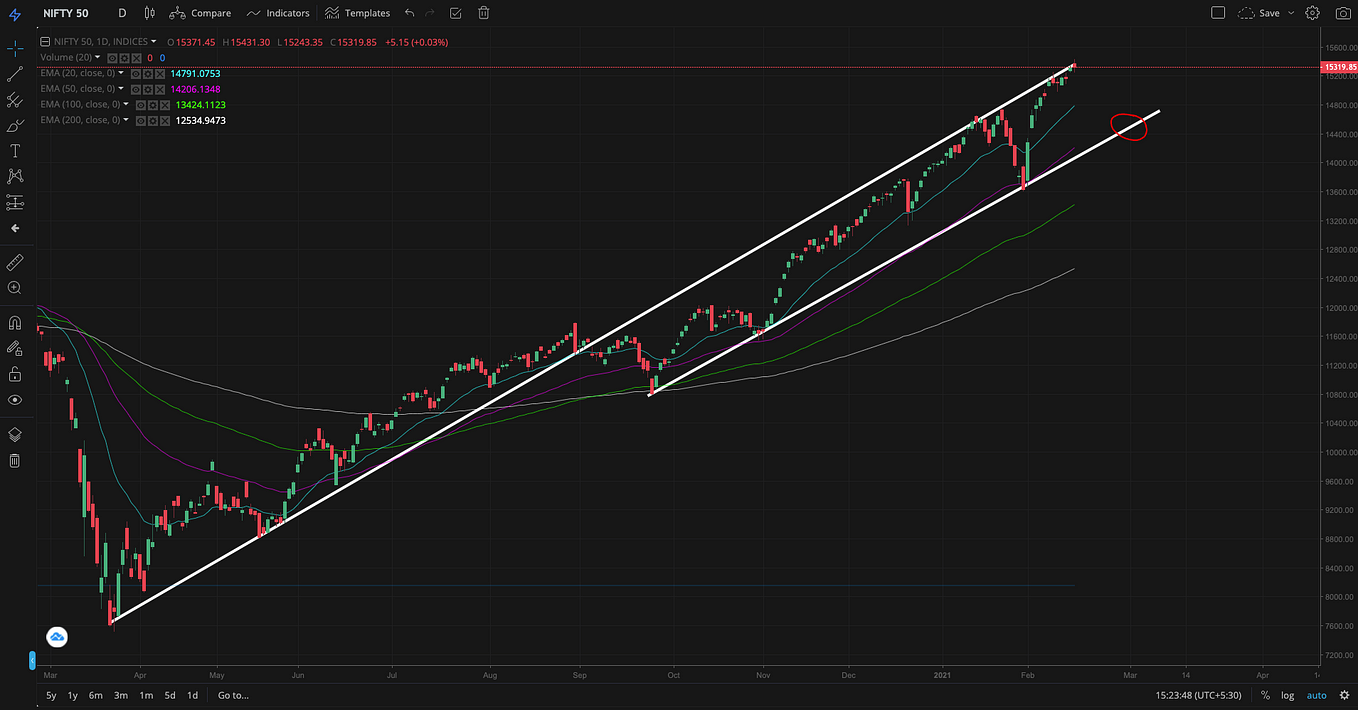
Task: Open the Indicators list
Action: pyautogui.click(x=277, y=13)
